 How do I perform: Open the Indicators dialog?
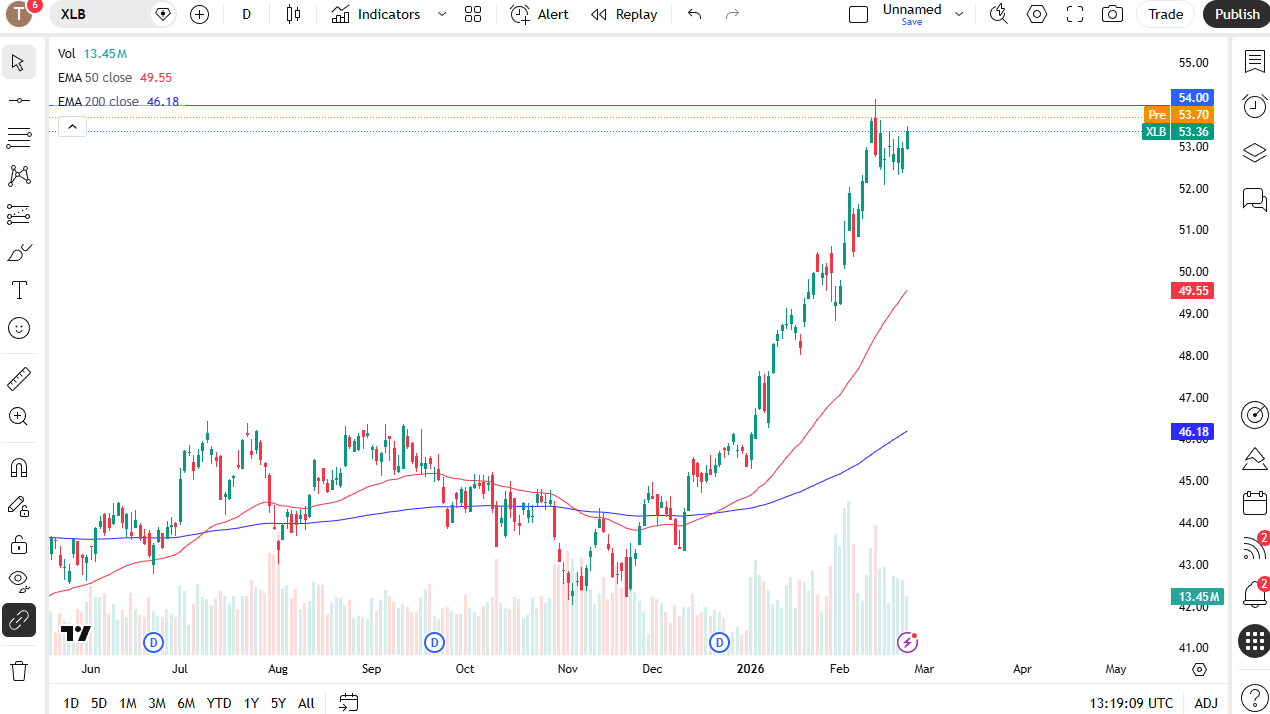click(x=376, y=14)
